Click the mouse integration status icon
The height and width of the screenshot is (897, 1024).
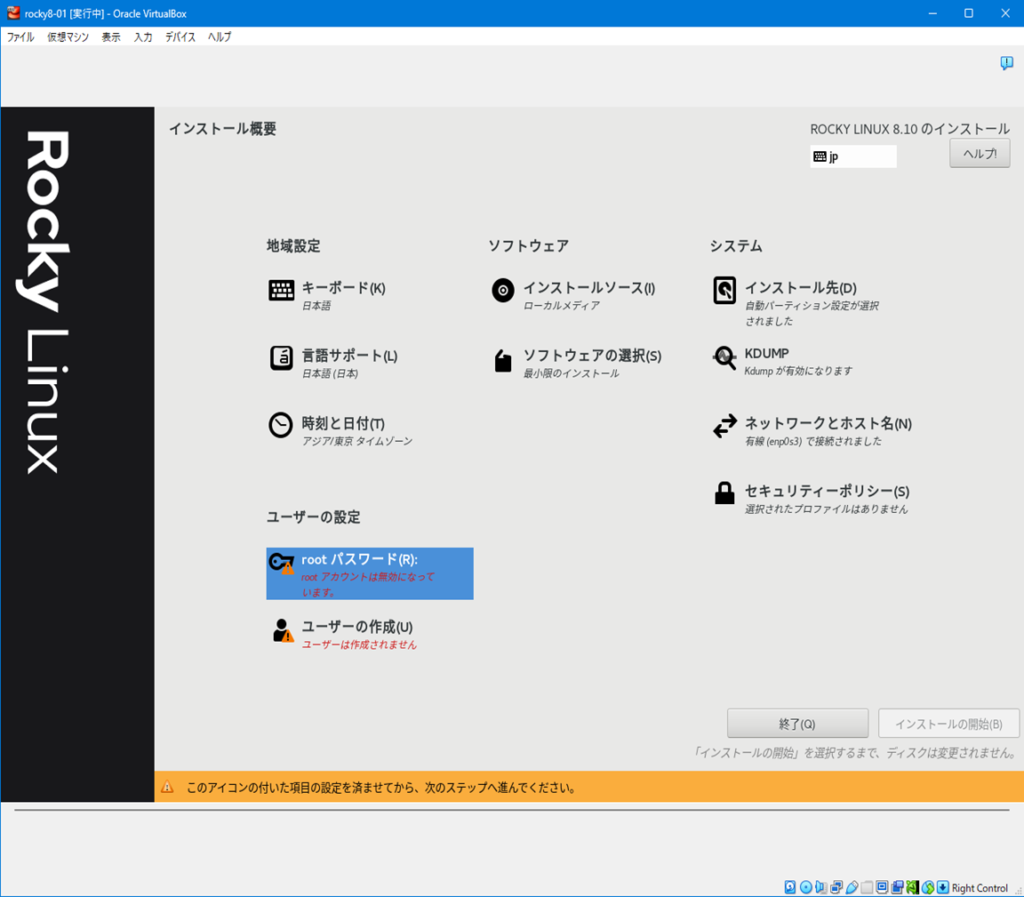[x=927, y=887]
